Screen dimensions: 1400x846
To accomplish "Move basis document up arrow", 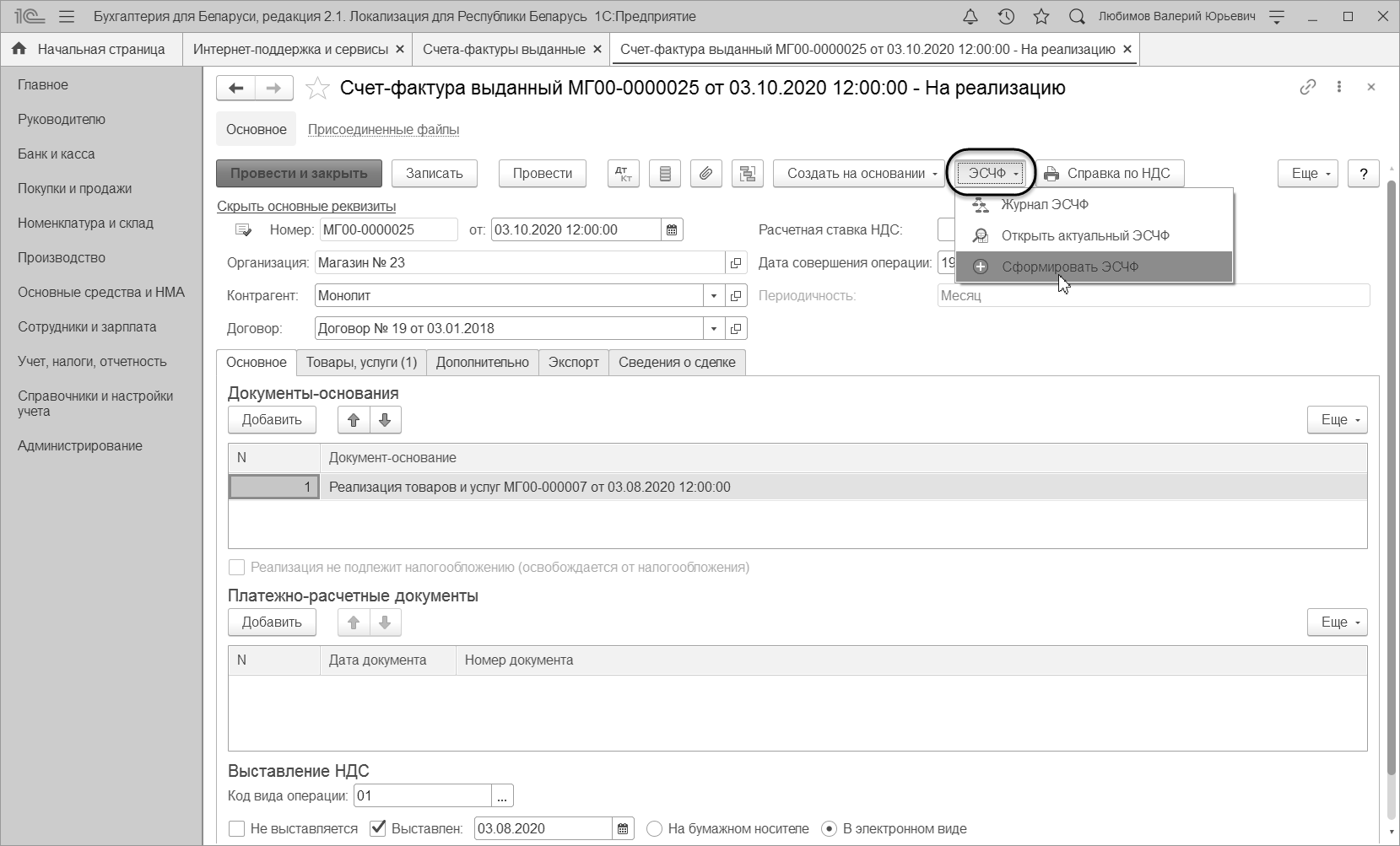I will point(354,419).
